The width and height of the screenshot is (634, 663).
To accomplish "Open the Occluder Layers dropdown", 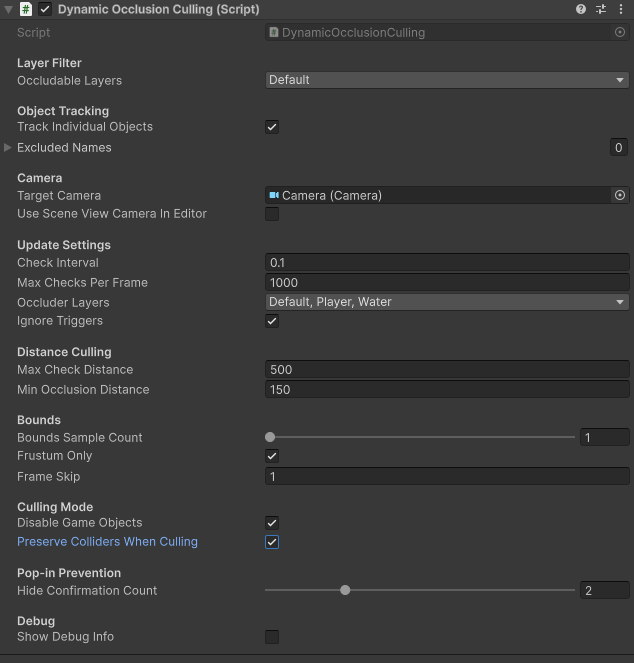I will point(447,302).
